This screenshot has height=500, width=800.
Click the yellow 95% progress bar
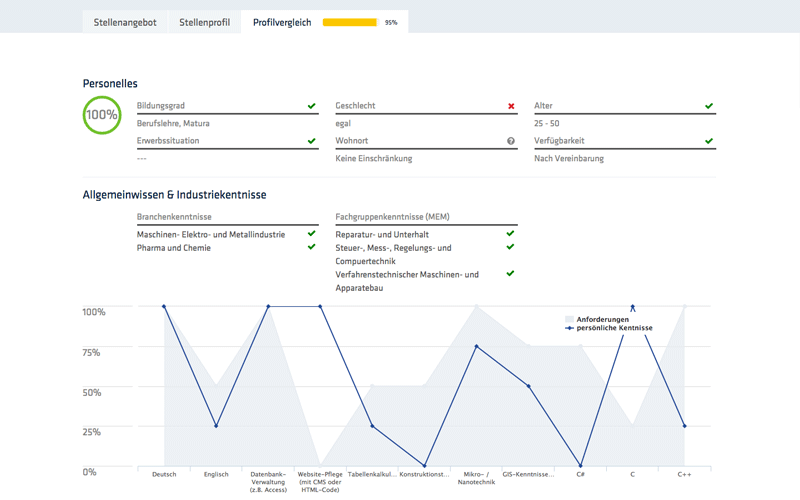[350, 22]
